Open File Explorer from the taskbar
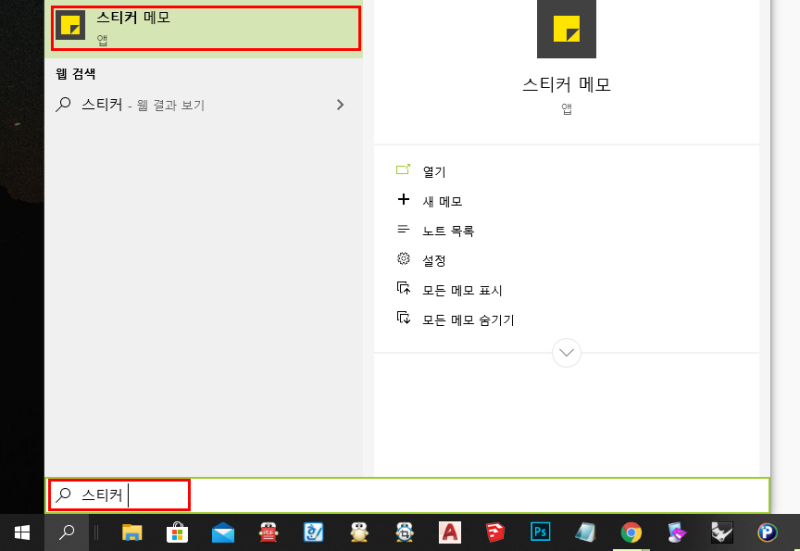 [132, 533]
